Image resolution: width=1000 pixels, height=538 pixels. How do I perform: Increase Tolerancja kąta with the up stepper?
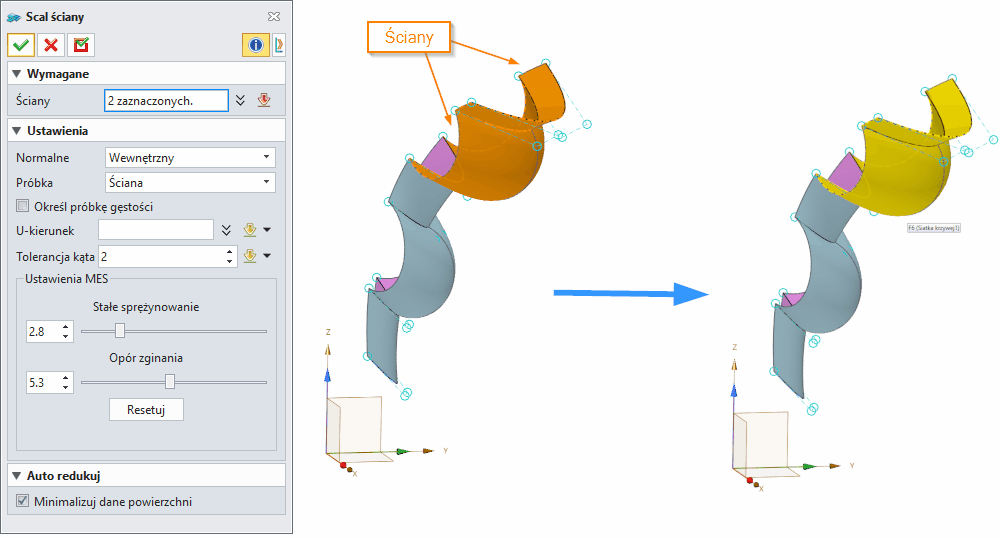coord(230,252)
